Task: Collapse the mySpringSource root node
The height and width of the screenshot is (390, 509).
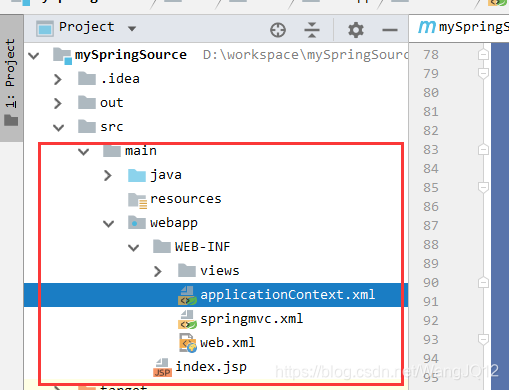Action: pos(34,55)
